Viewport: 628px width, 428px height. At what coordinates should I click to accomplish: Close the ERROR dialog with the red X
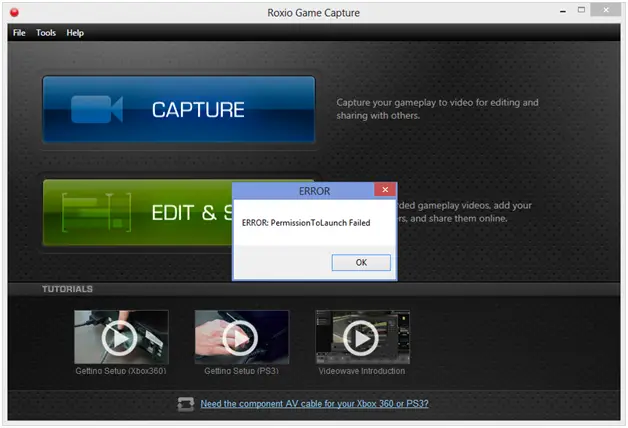pos(385,190)
